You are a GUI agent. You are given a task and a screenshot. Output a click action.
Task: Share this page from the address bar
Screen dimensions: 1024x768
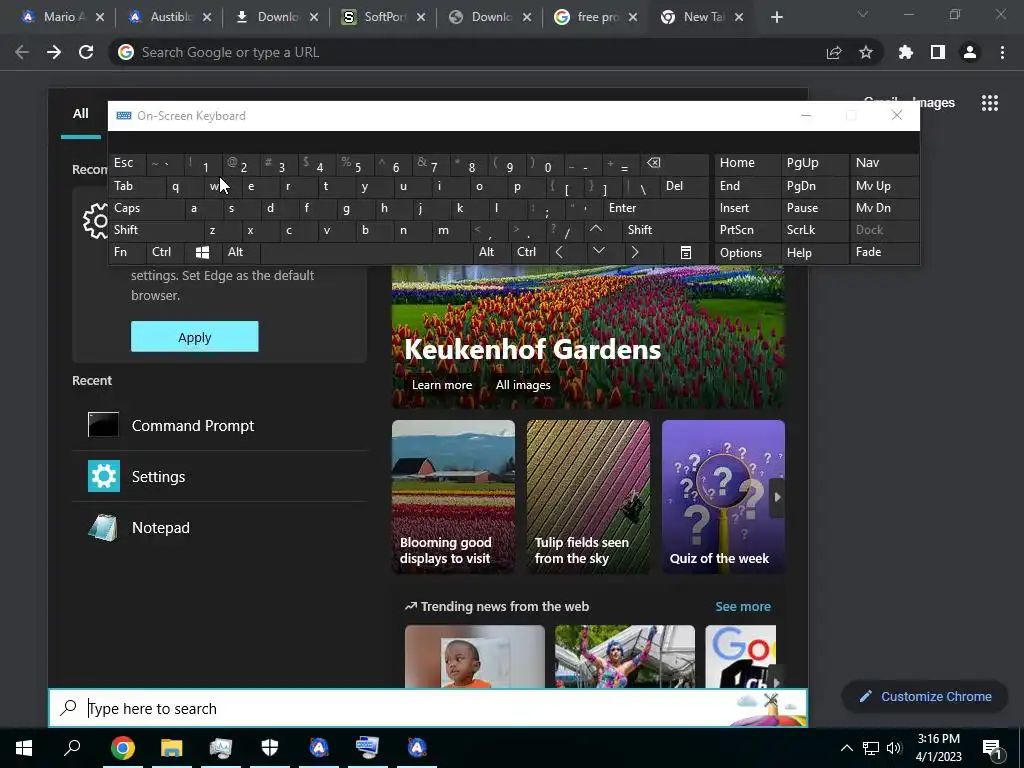[x=834, y=53]
